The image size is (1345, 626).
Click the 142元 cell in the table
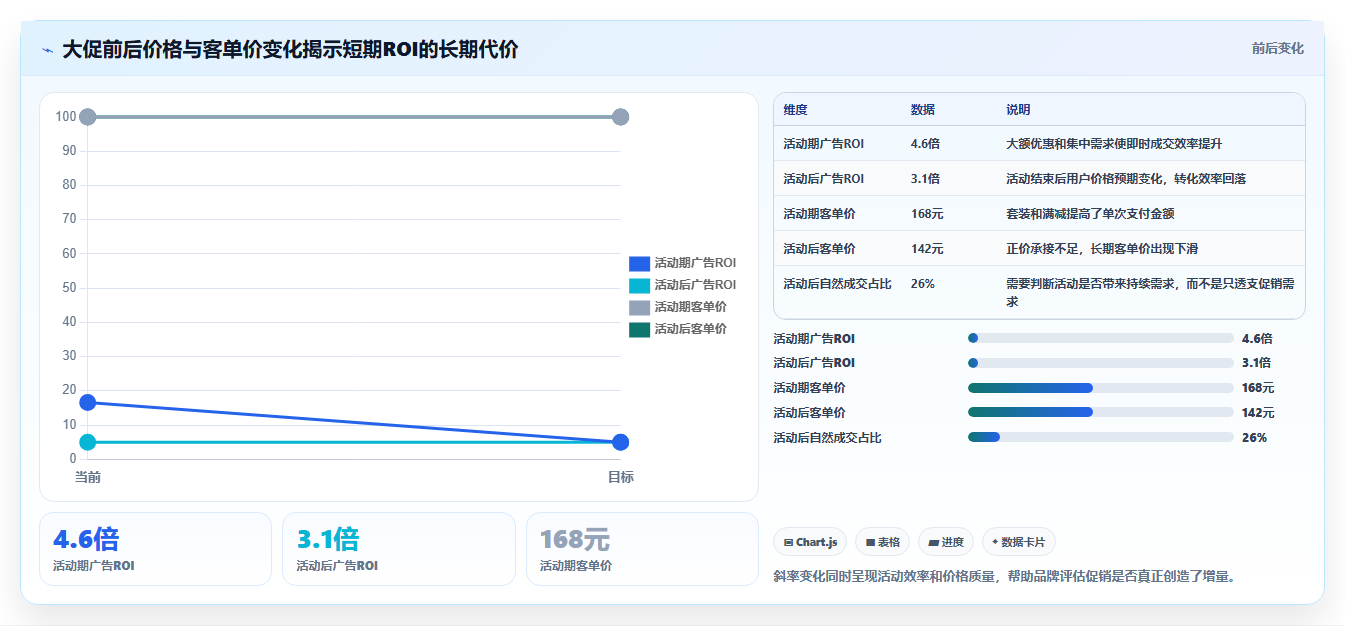(x=927, y=249)
